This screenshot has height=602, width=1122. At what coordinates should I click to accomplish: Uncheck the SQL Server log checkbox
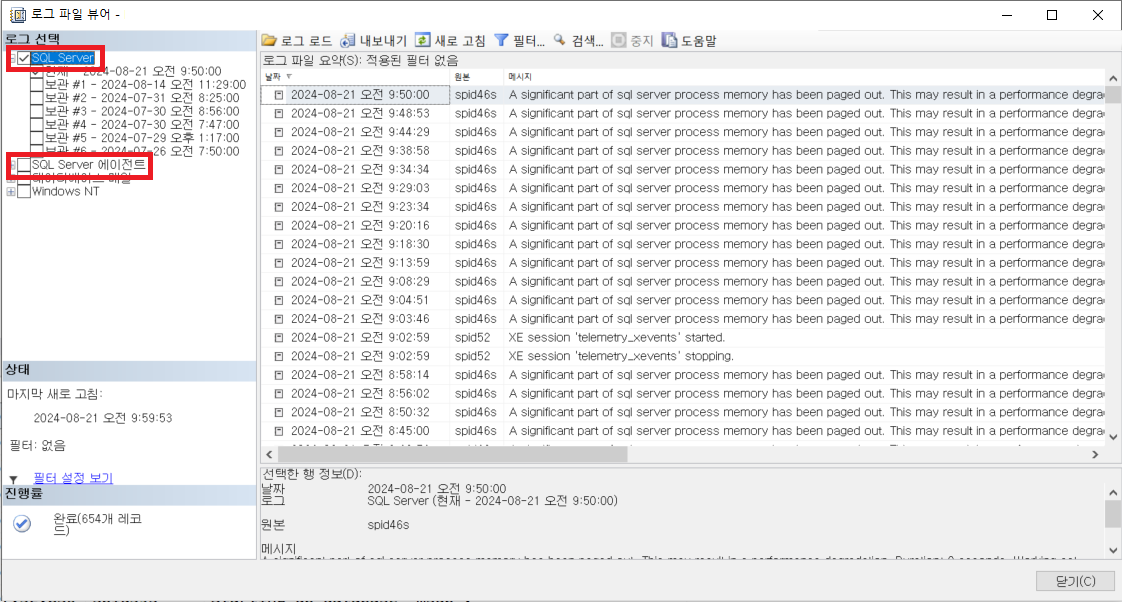pos(24,58)
